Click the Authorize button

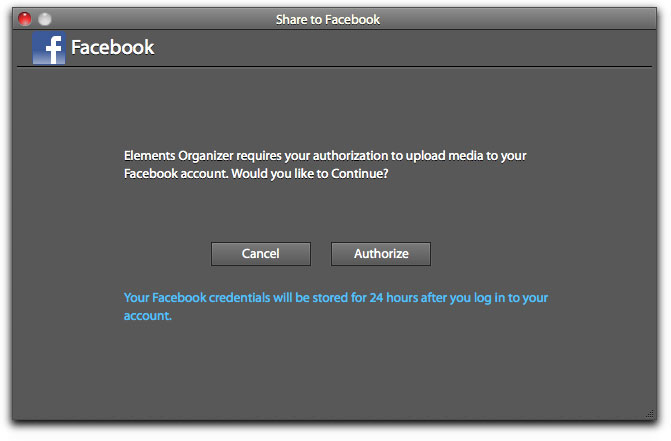[x=380, y=254]
